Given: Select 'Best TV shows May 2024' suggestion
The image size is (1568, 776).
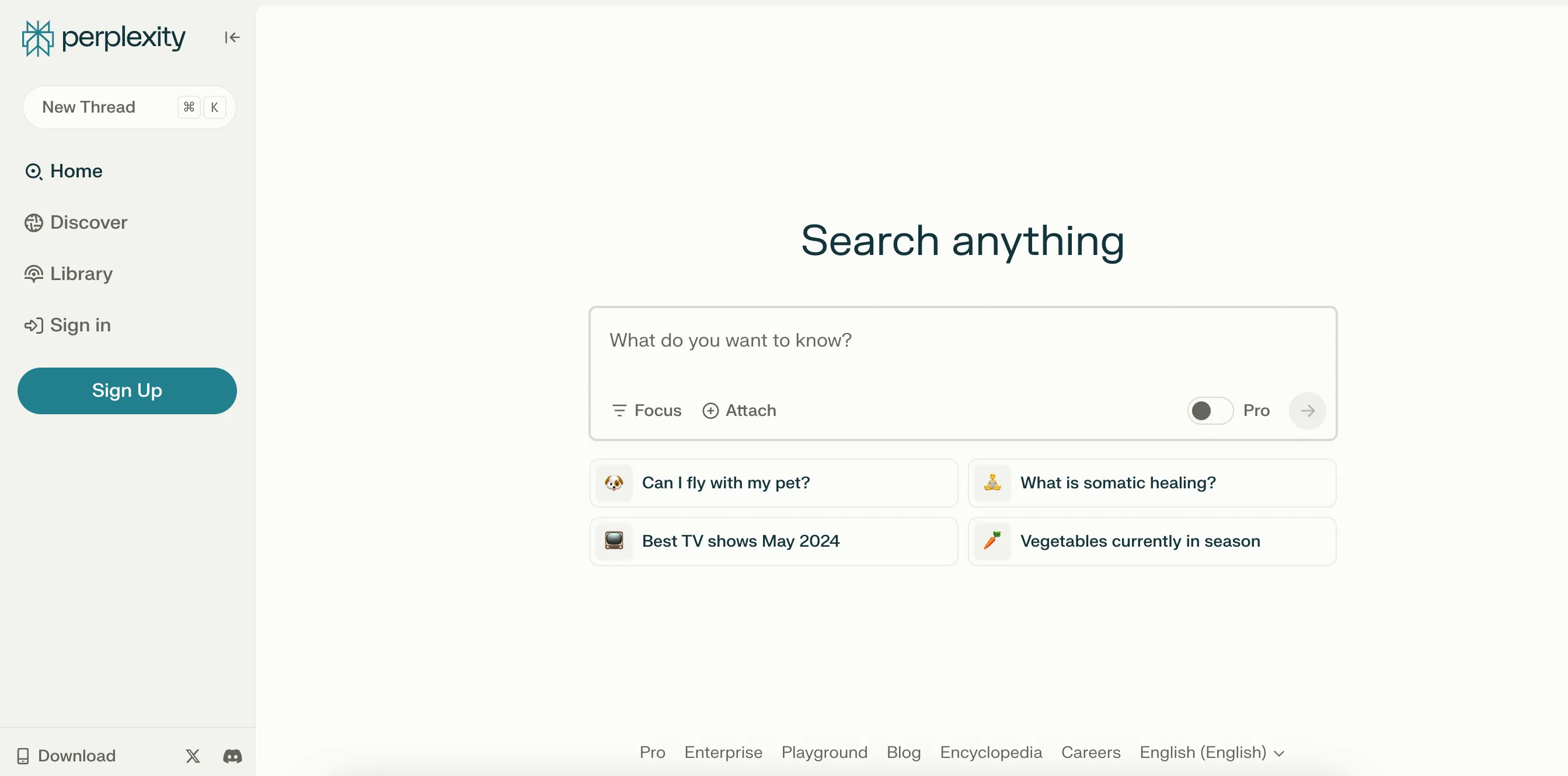Looking at the screenshot, I should [x=773, y=541].
